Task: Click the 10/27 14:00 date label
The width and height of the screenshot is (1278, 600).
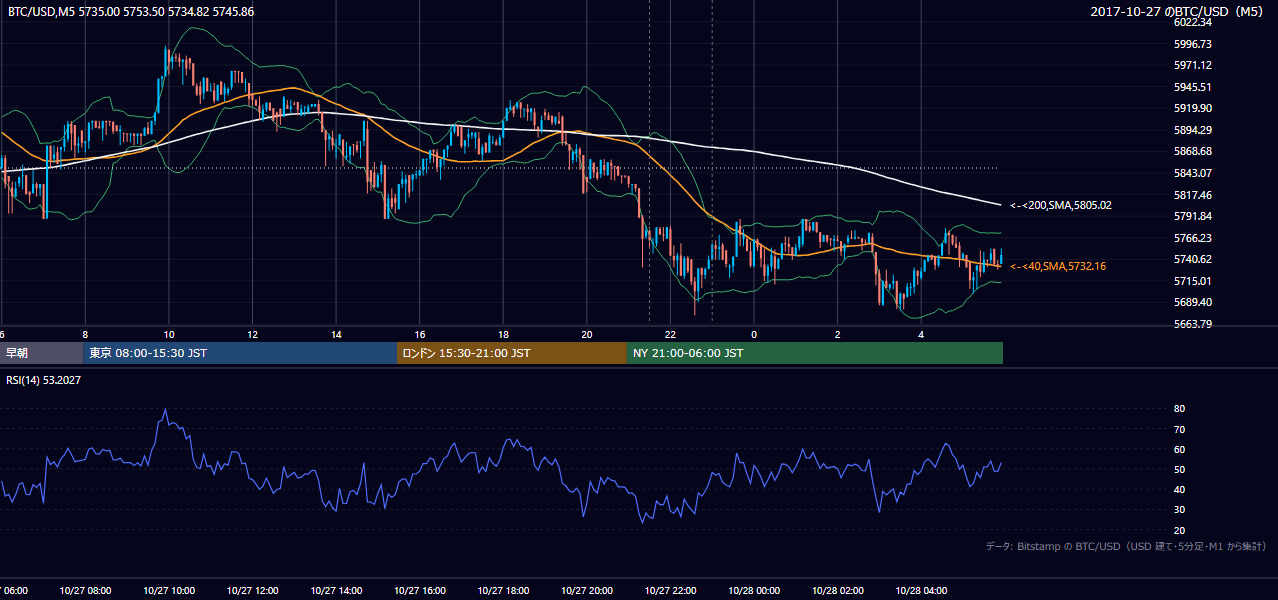Action: coord(336,590)
